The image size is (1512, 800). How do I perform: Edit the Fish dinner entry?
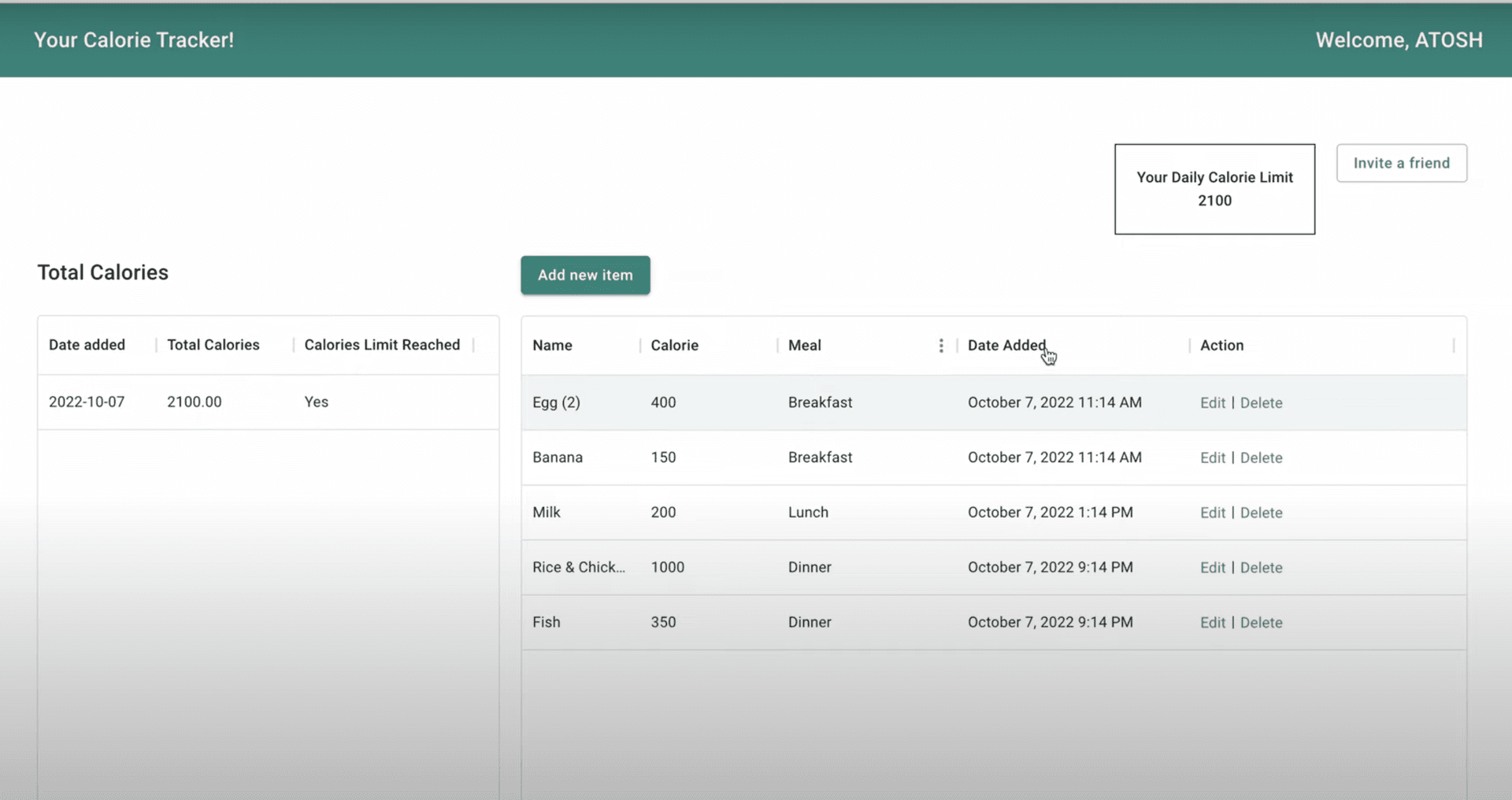click(1212, 623)
